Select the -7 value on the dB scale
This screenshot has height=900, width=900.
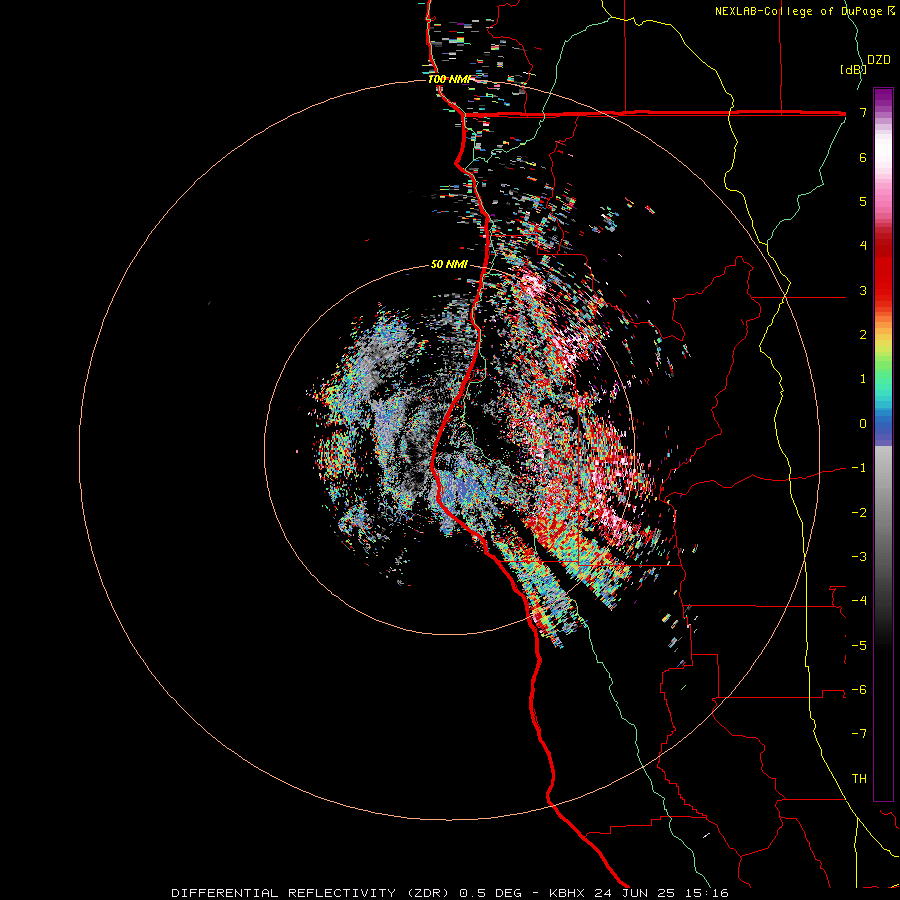click(x=859, y=734)
